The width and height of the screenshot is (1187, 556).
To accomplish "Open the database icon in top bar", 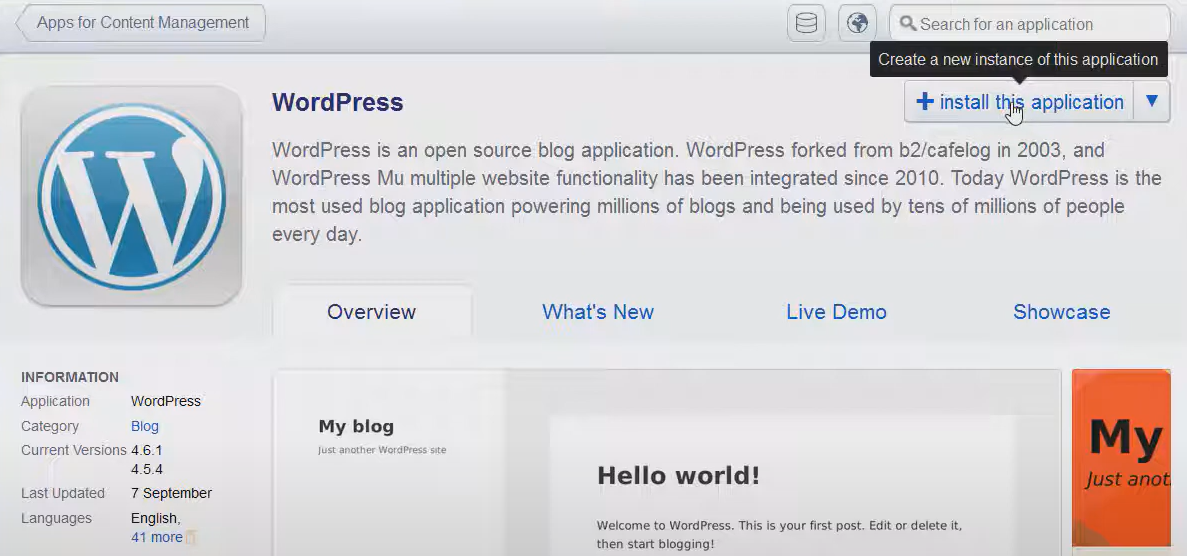I will click(806, 23).
